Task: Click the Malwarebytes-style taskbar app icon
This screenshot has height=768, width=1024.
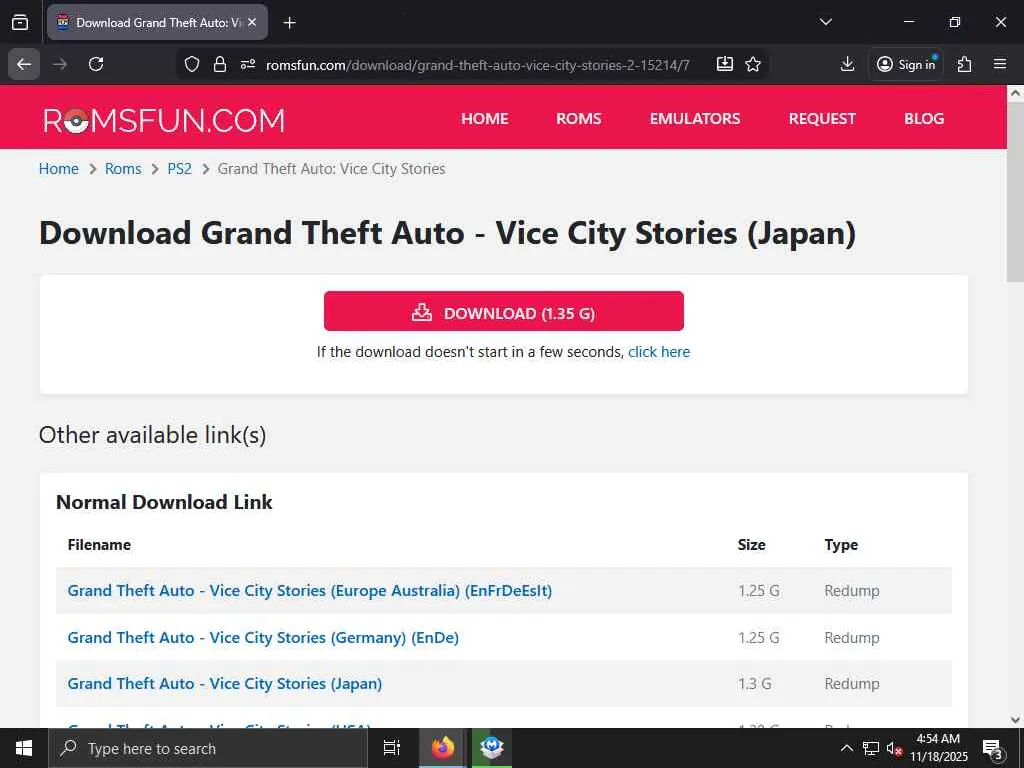Action: (x=491, y=748)
